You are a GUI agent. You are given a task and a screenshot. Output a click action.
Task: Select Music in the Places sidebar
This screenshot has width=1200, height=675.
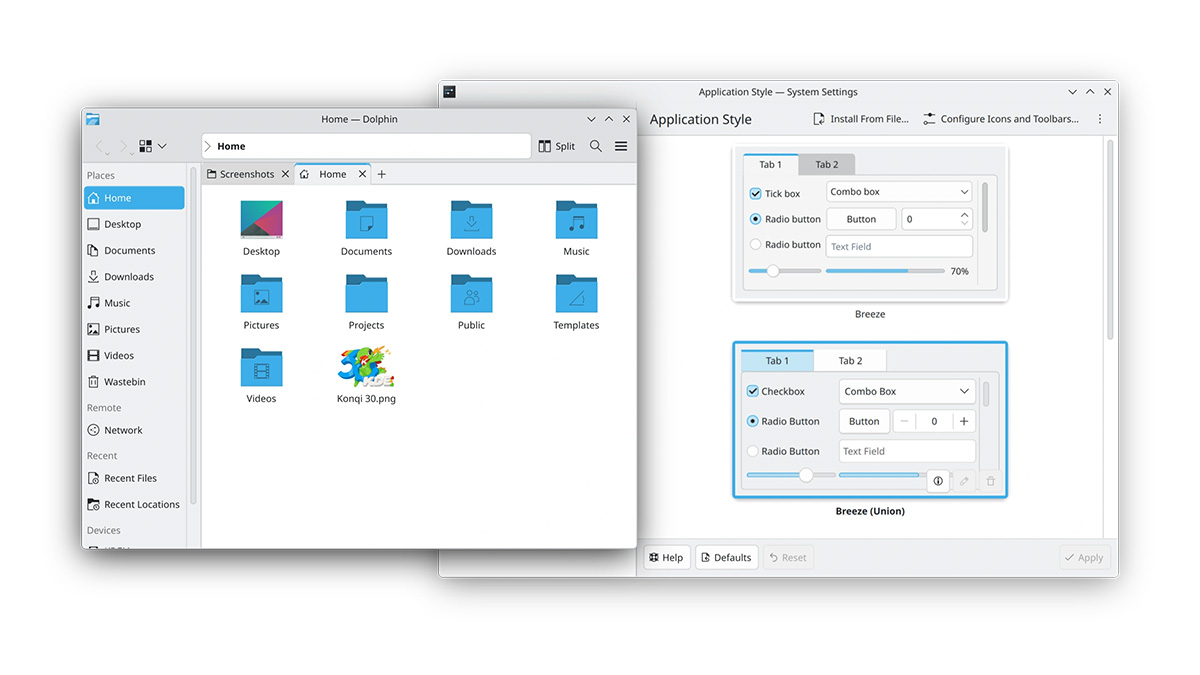pos(134,302)
